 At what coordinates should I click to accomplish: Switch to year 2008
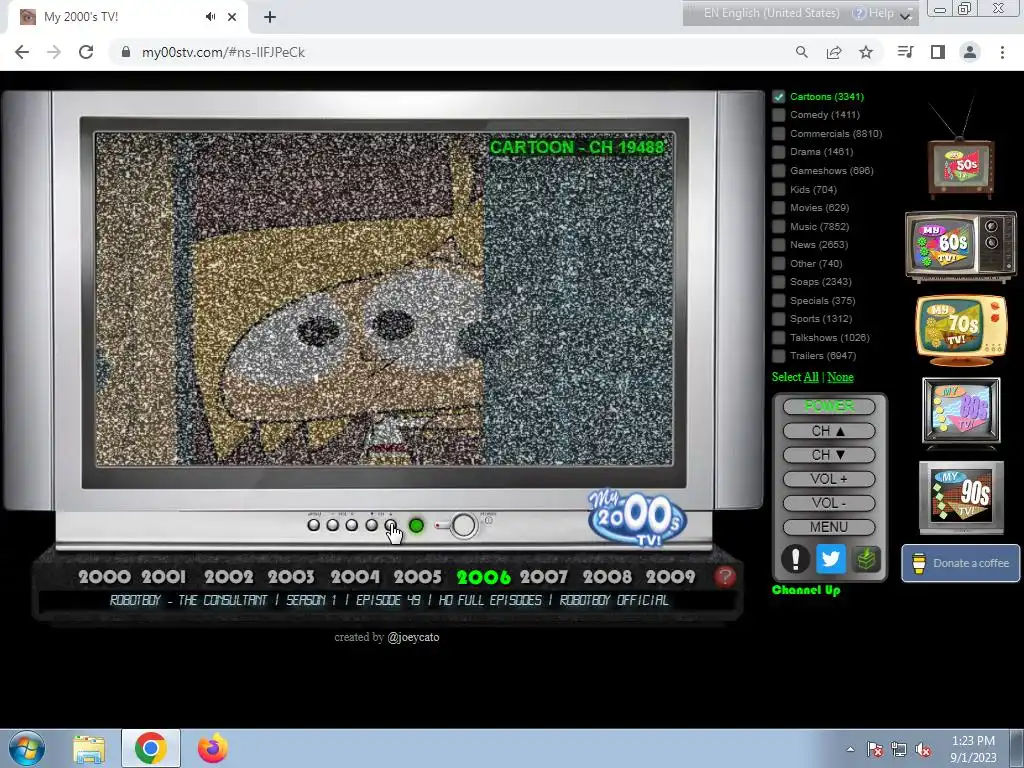coord(607,577)
